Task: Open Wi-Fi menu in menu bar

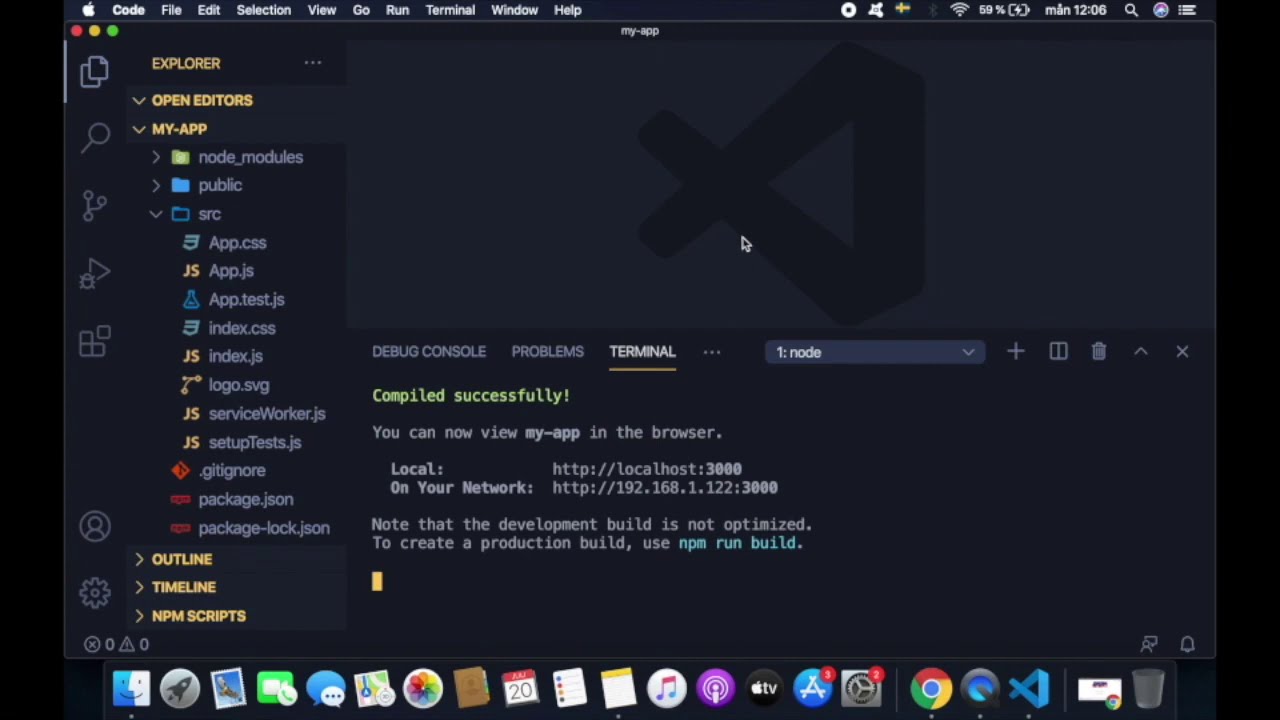Action: pyautogui.click(x=959, y=10)
